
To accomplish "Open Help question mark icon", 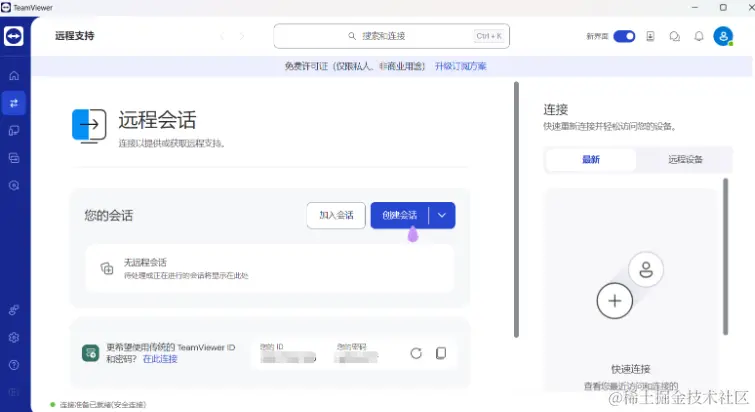I will pyautogui.click(x=14, y=365).
